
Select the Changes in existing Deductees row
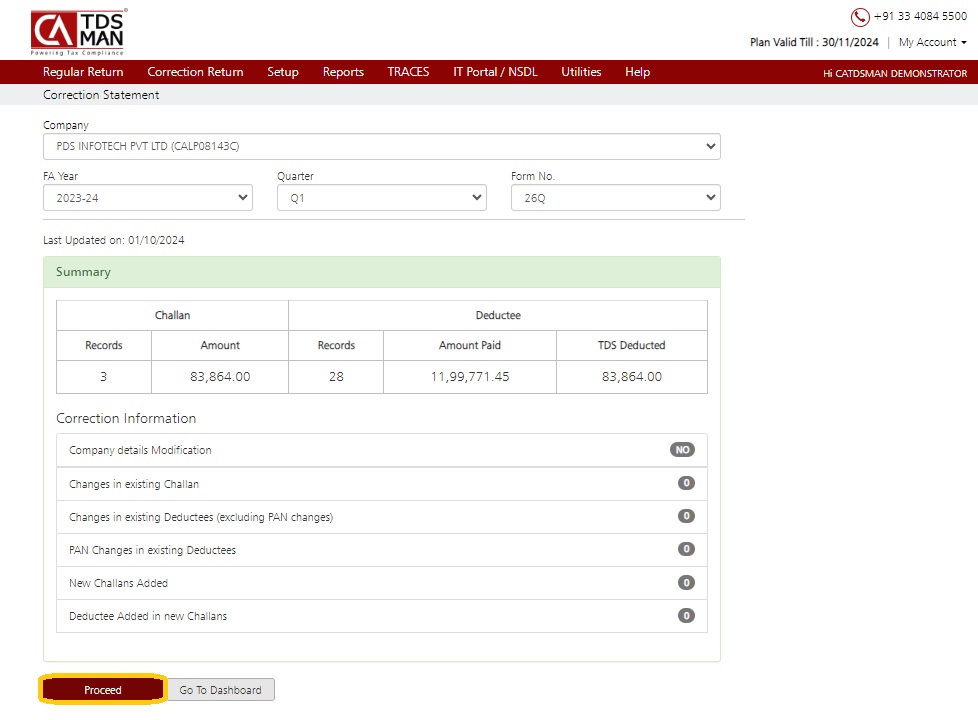(382, 517)
